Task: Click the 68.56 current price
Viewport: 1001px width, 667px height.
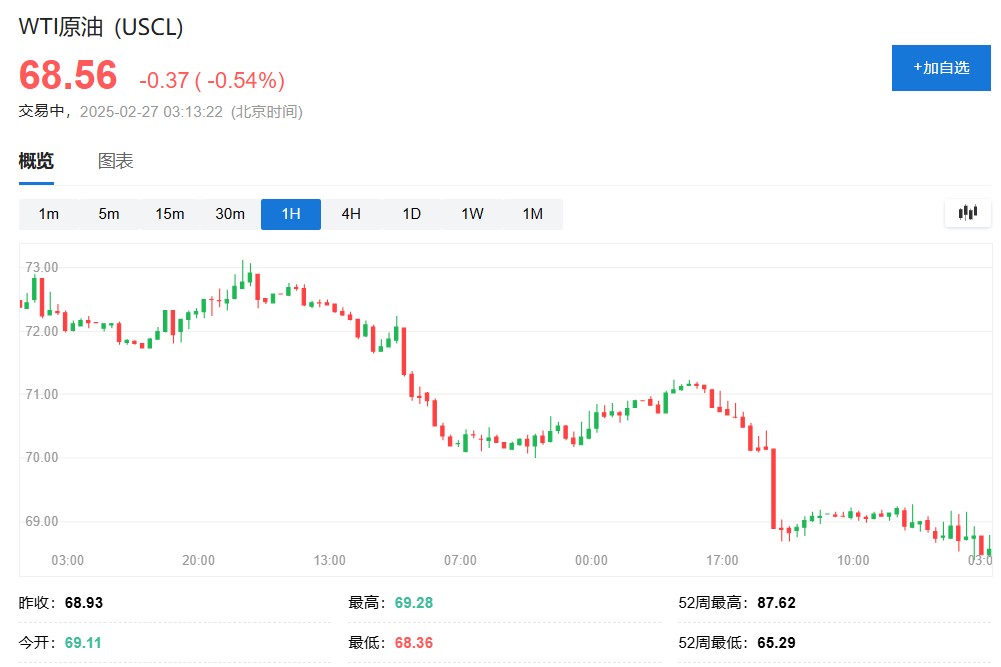Action: pyautogui.click(x=68, y=76)
